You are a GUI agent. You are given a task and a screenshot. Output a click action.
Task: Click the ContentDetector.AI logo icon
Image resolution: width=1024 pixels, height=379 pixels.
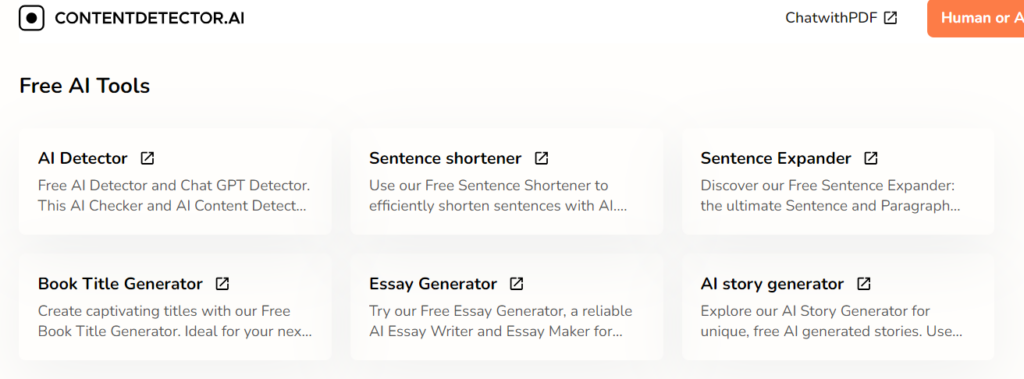coord(31,18)
